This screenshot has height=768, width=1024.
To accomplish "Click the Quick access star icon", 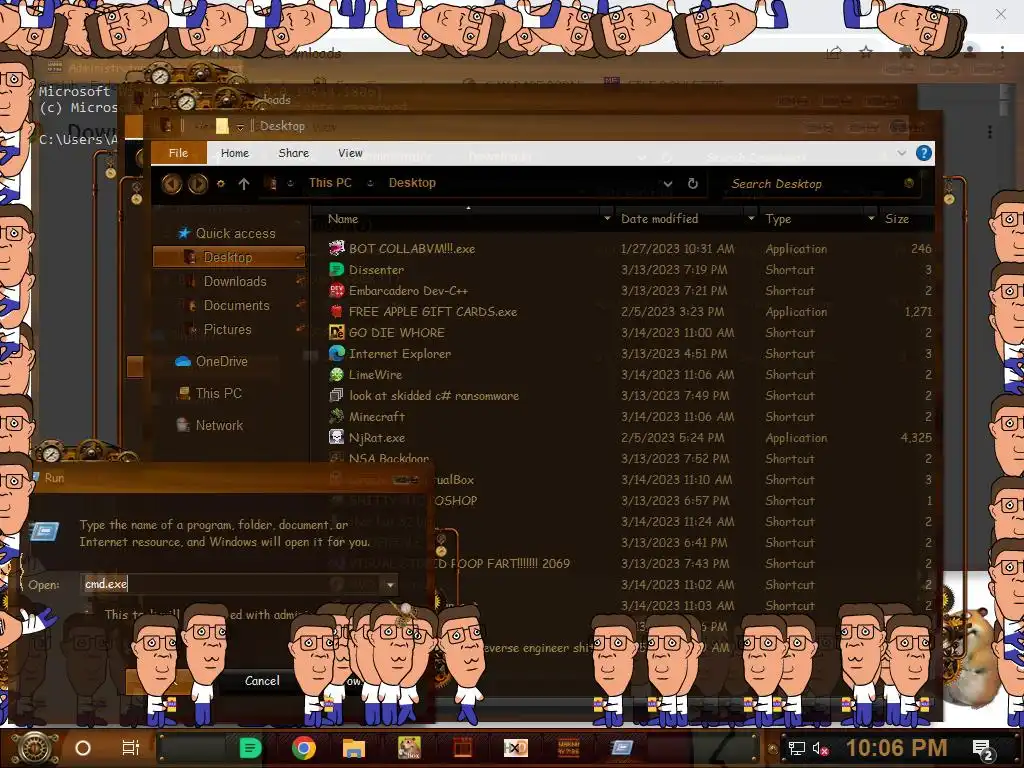I will 184,233.
